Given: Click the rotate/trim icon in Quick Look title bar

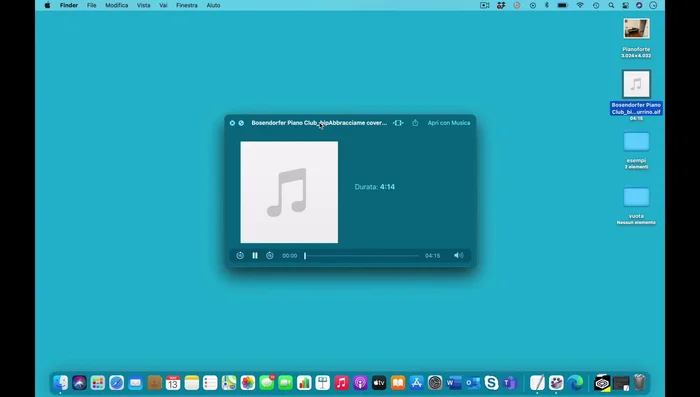Looking at the screenshot, I should [x=398, y=123].
